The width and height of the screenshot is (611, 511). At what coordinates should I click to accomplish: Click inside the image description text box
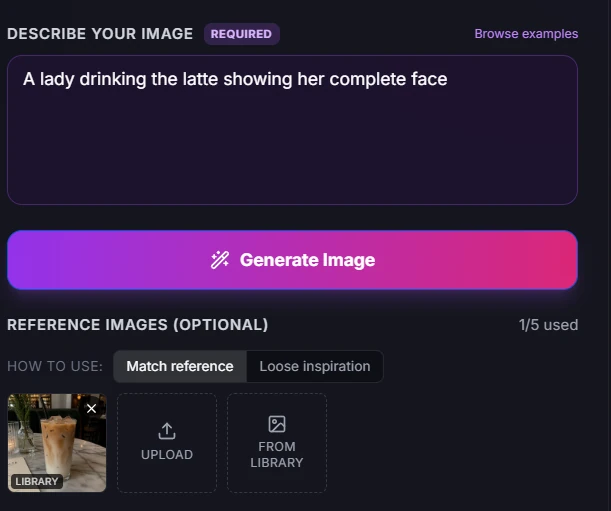292,130
